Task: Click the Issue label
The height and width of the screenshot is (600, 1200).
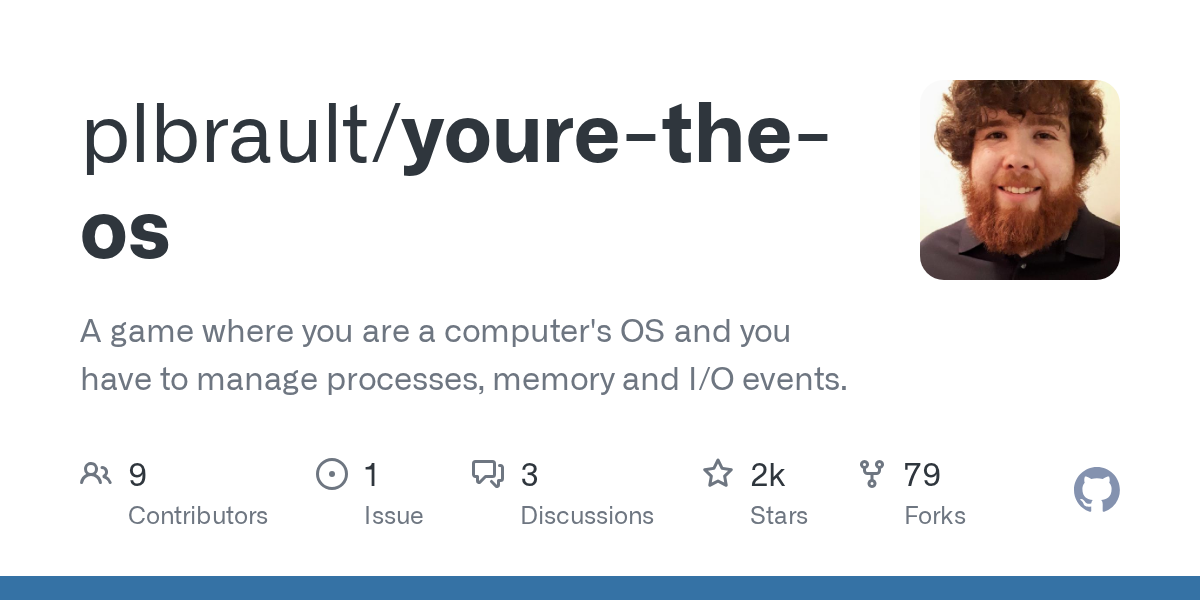Action: point(394,516)
